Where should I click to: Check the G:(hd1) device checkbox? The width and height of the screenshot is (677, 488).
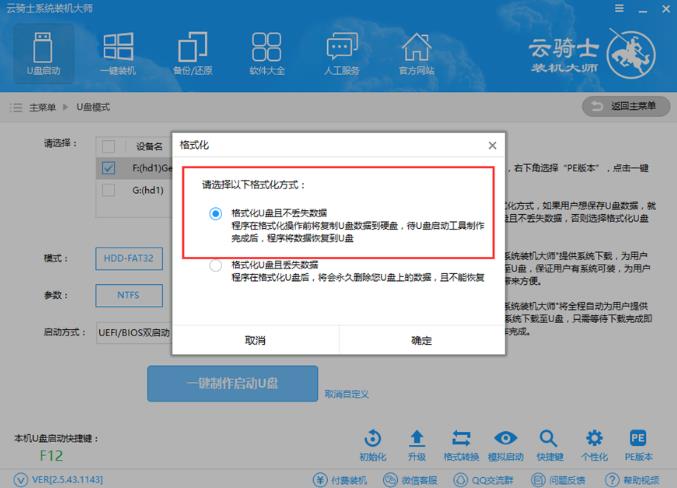point(108,190)
